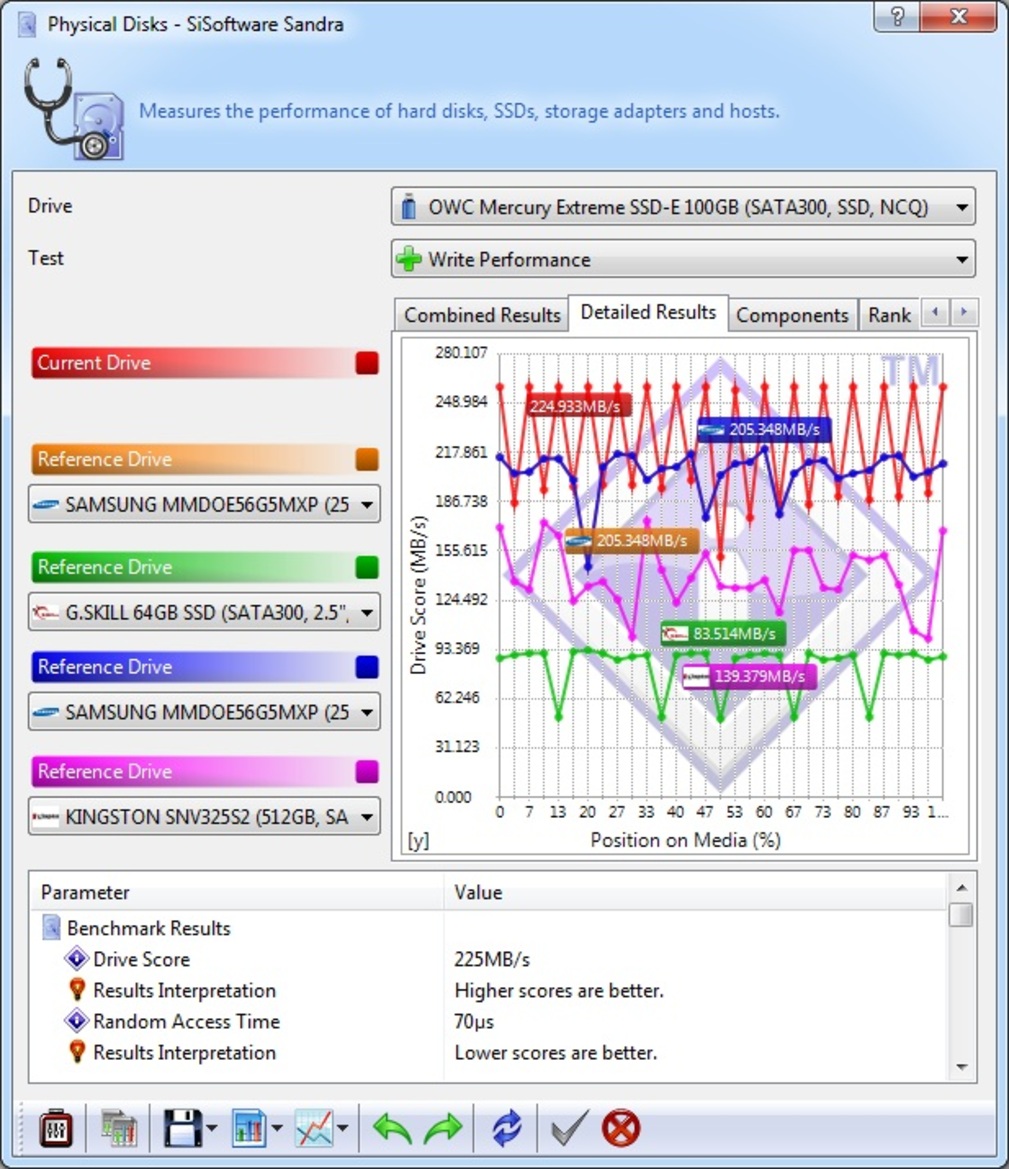Click the bar chart toolbar icon
This screenshot has width=1009, height=1169.
click(x=249, y=1128)
